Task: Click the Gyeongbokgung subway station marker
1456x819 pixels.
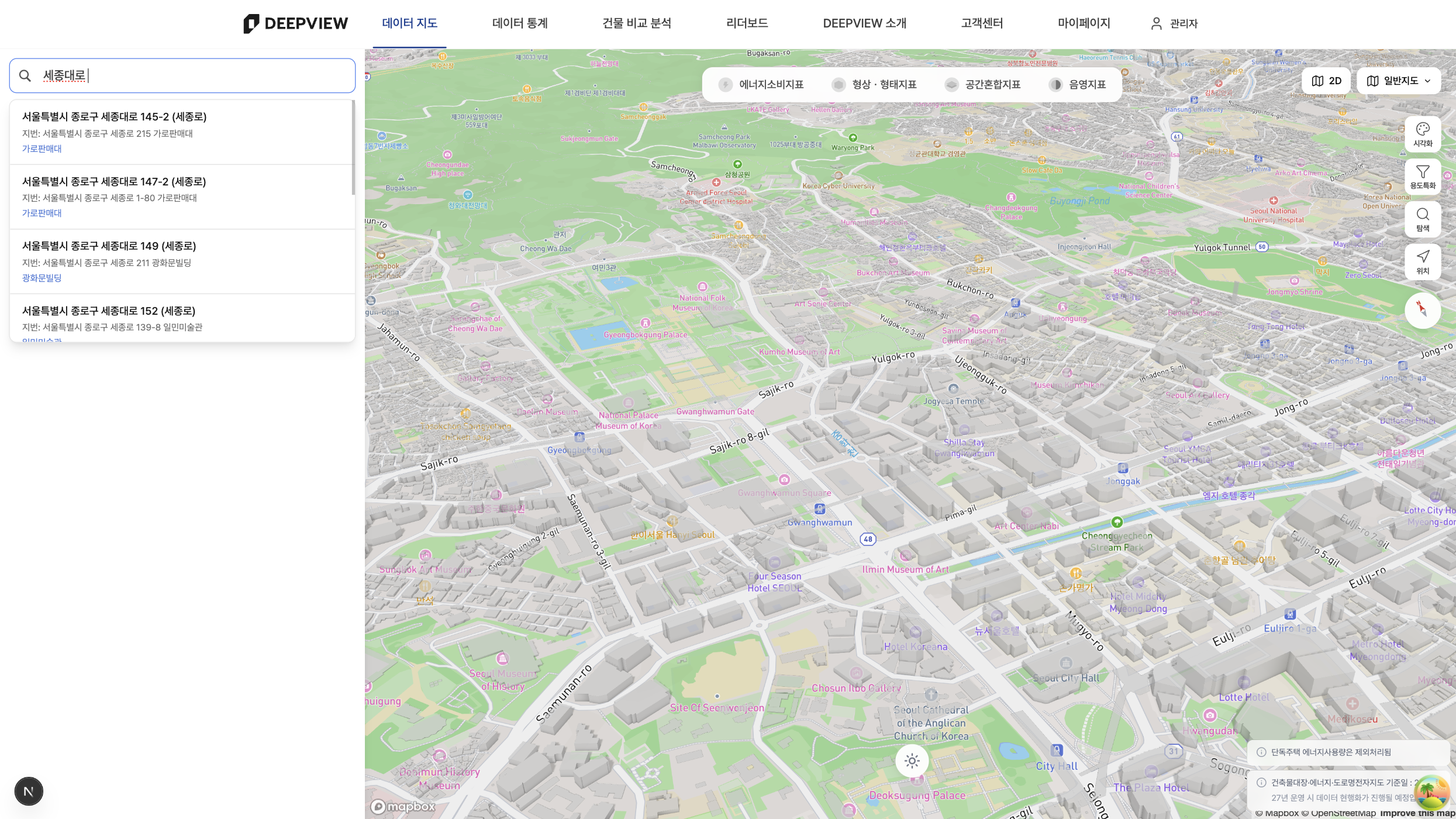Action: 579,437
